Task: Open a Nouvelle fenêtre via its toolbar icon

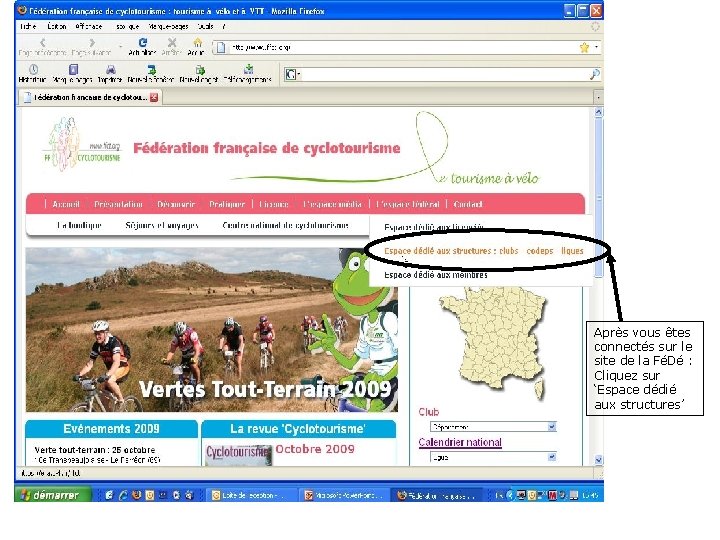Action: pos(151,69)
